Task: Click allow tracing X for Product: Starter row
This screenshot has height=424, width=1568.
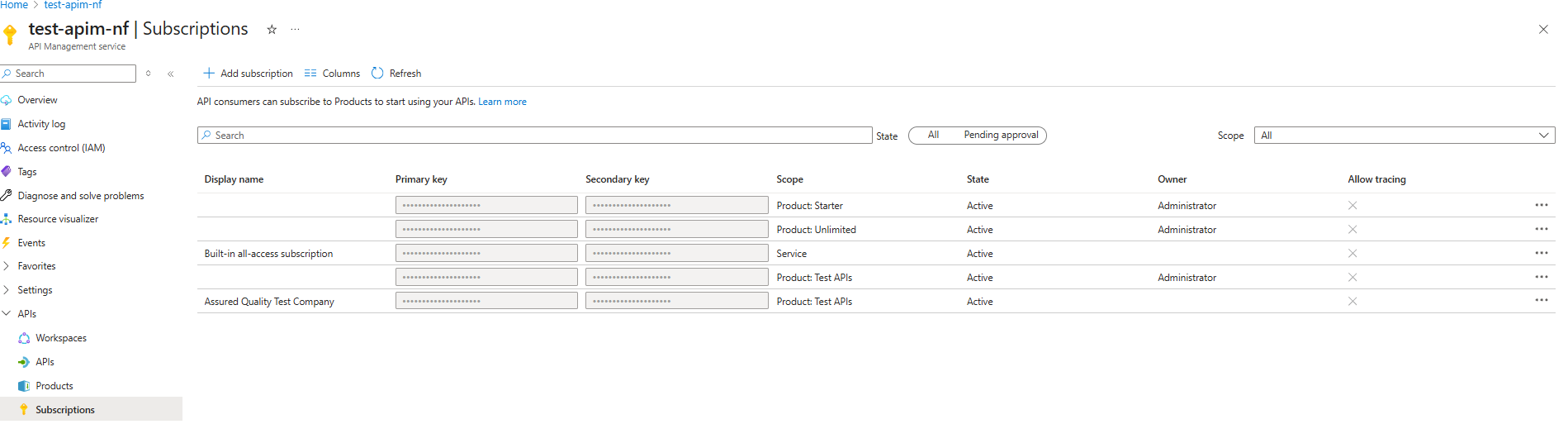Action: click(x=1352, y=206)
